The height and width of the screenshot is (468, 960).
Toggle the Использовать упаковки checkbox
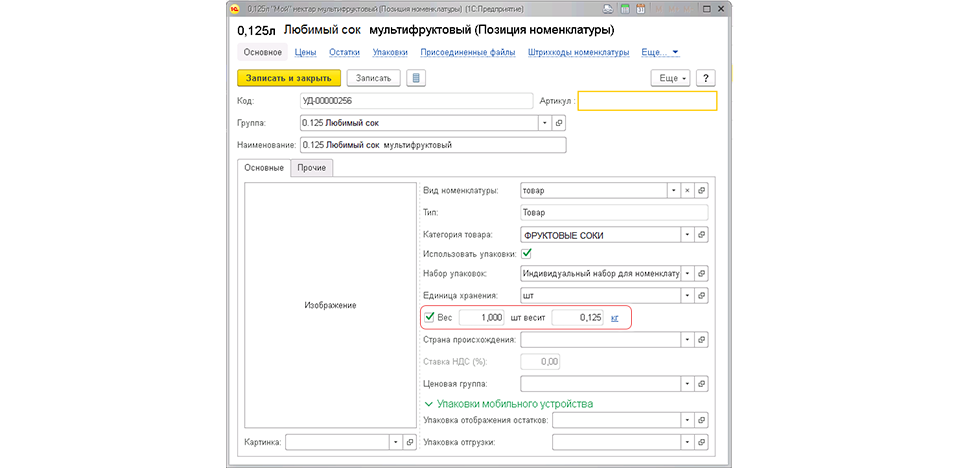pyautogui.click(x=527, y=253)
